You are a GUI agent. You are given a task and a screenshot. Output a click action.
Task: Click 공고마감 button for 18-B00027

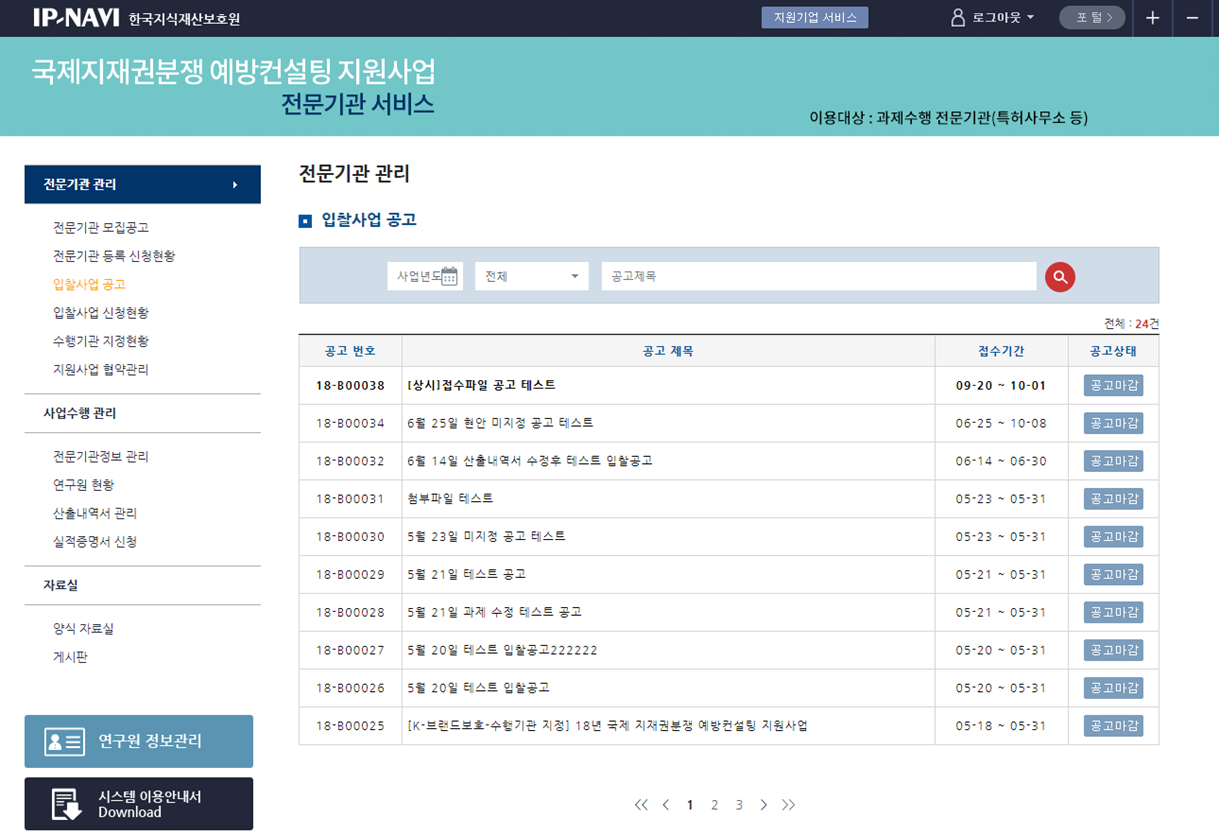pyautogui.click(x=1113, y=650)
